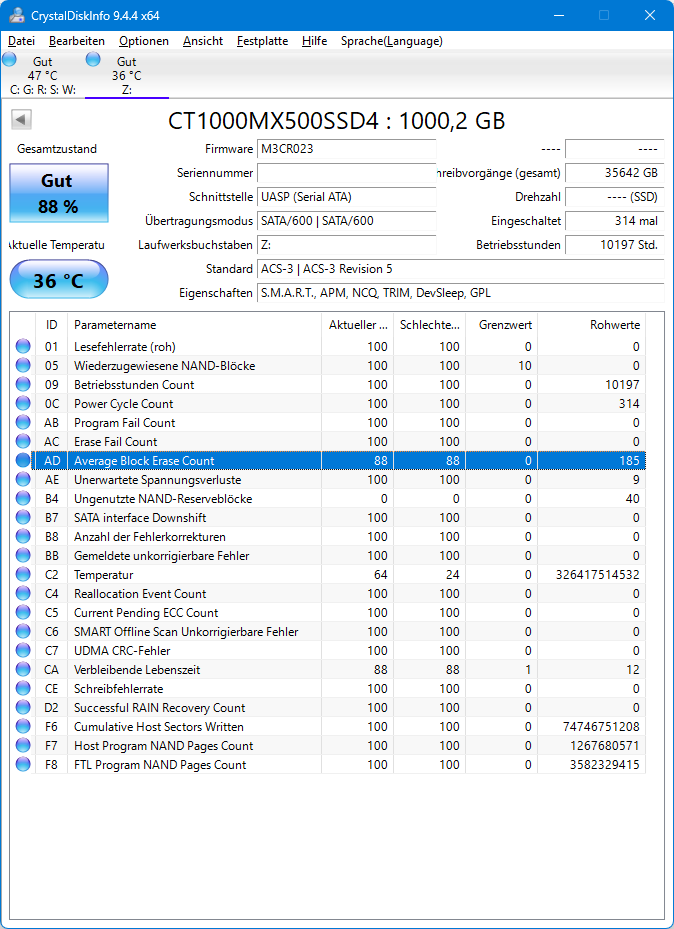Select the first disk status orb at 47 °C
674x929 pixels.
pos(9,59)
